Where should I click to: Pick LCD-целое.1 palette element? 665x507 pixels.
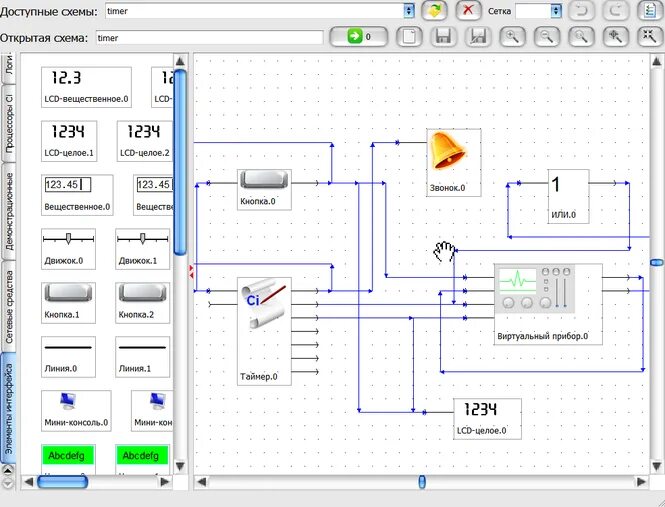[x=69, y=141]
